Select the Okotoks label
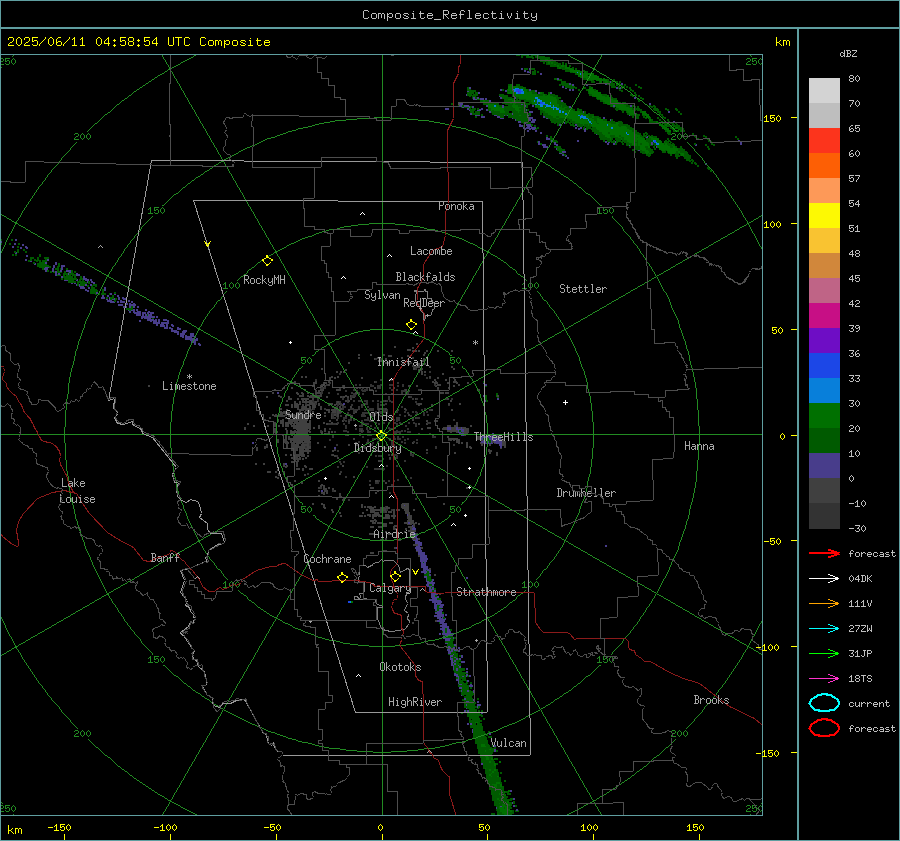 click(x=400, y=667)
